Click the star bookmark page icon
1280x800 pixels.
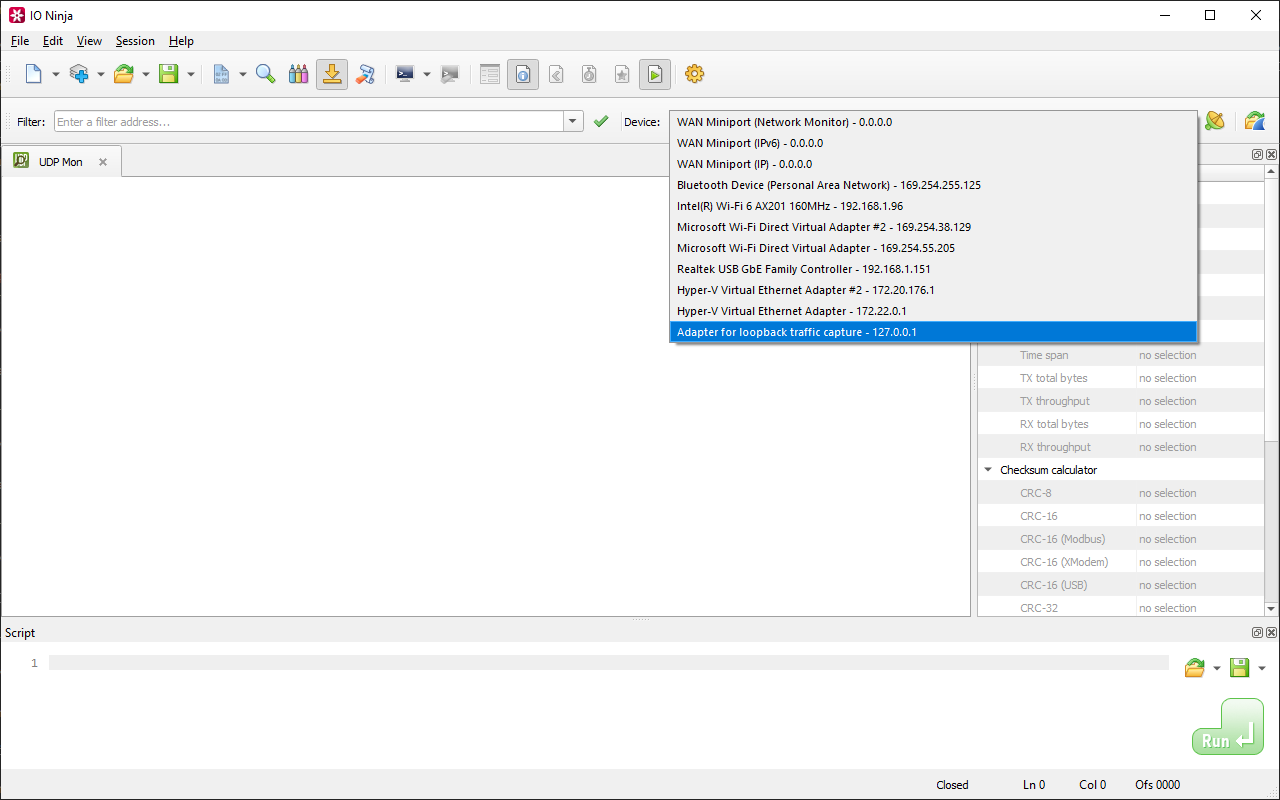622,74
